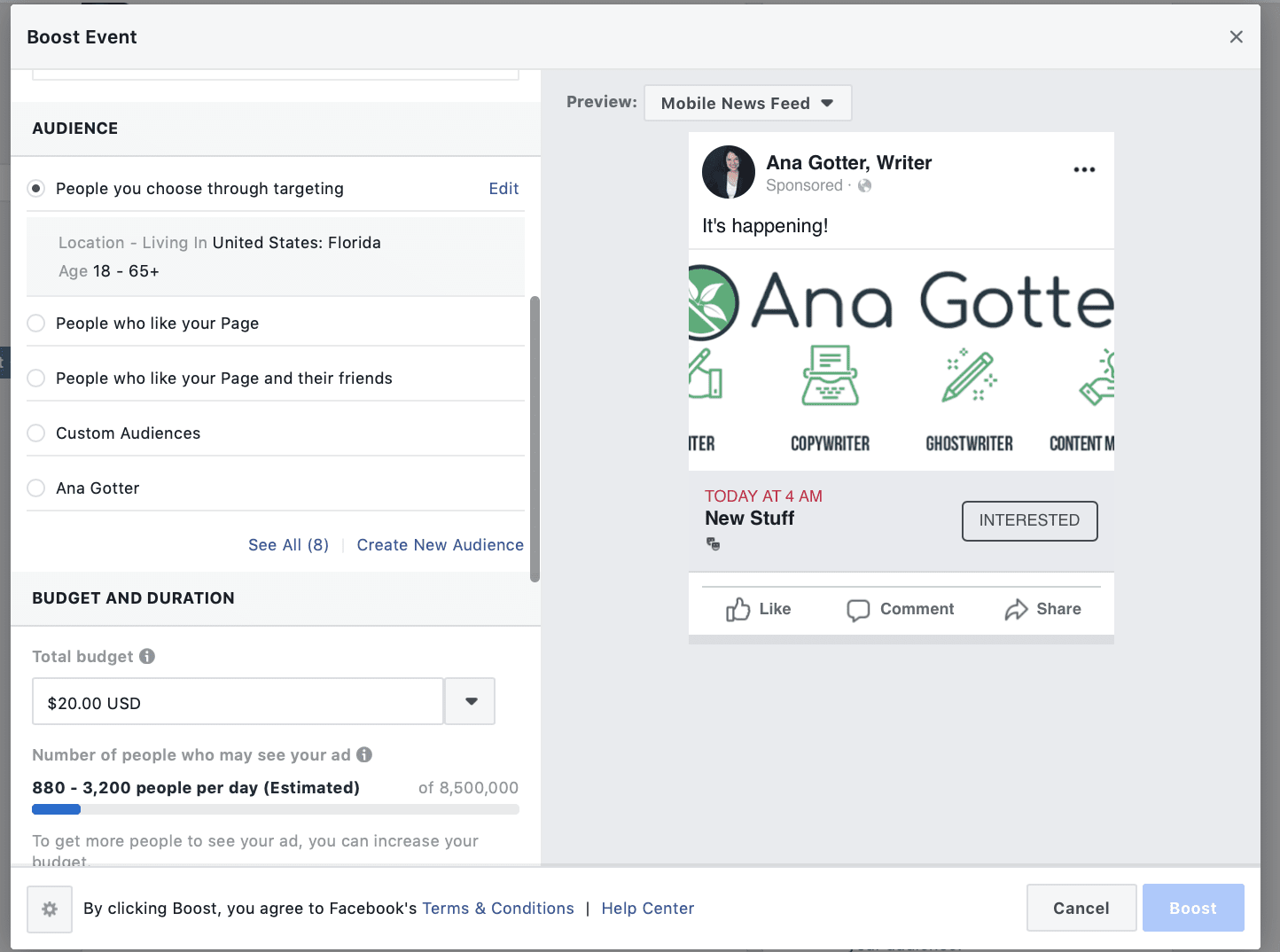Click the Comment bubble icon in preview
Screen dimensions: 1280x952
pyautogui.click(x=858, y=610)
